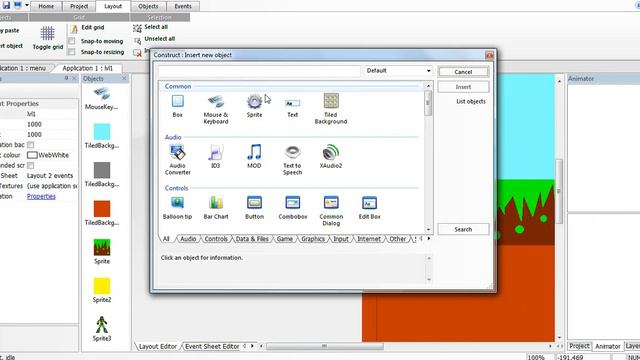This screenshot has height=360, width=640.
Task: Toggle the application background checkbox
Action: [31, 145]
